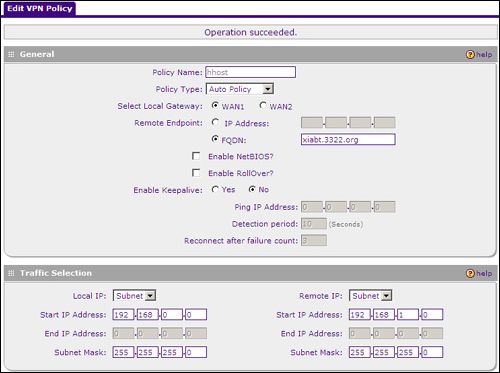Open the Policy Type dropdown
The width and height of the screenshot is (500, 373).
pyautogui.click(x=240, y=89)
